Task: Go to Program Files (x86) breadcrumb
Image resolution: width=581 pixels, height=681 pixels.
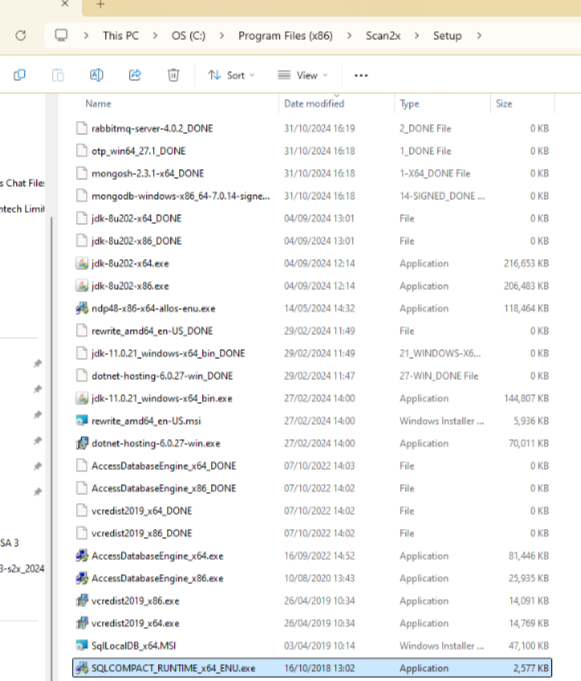Action: [285, 36]
